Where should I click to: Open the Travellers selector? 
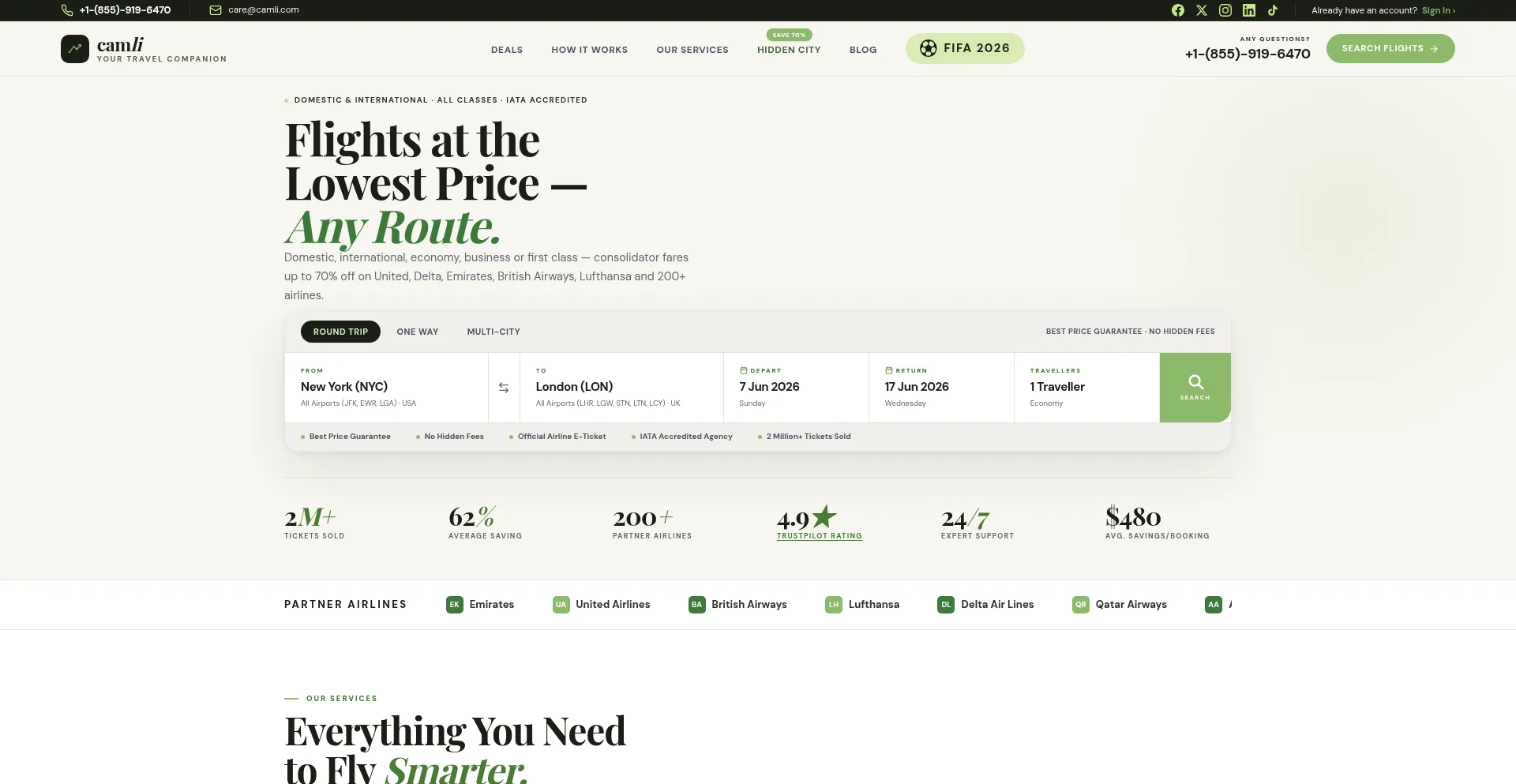[1086, 388]
